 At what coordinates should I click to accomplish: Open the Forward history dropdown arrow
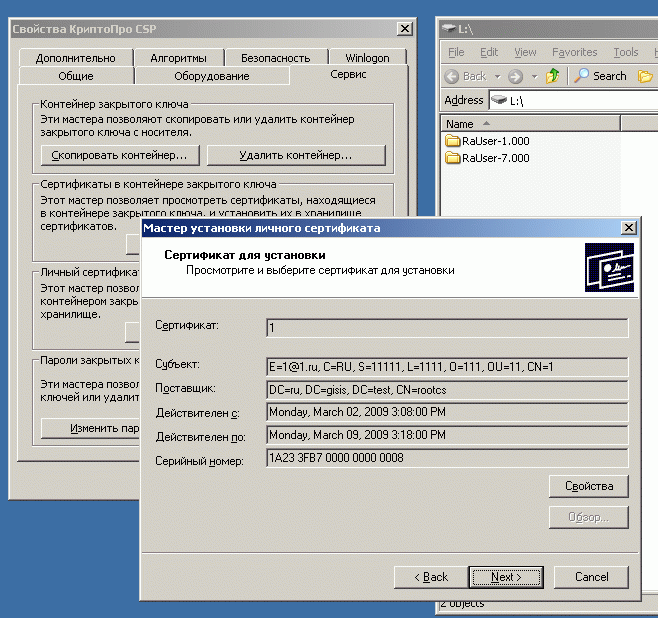tap(534, 76)
